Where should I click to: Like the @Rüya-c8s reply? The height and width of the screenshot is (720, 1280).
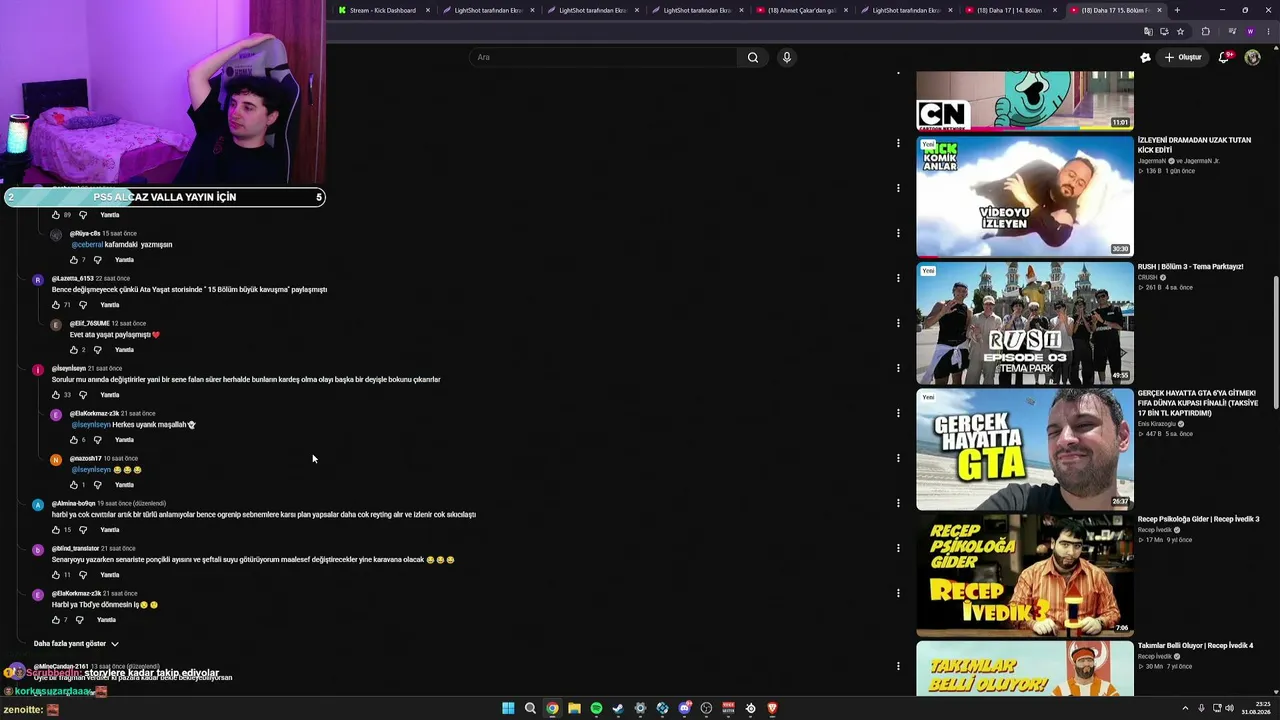[x=74, y=260]
